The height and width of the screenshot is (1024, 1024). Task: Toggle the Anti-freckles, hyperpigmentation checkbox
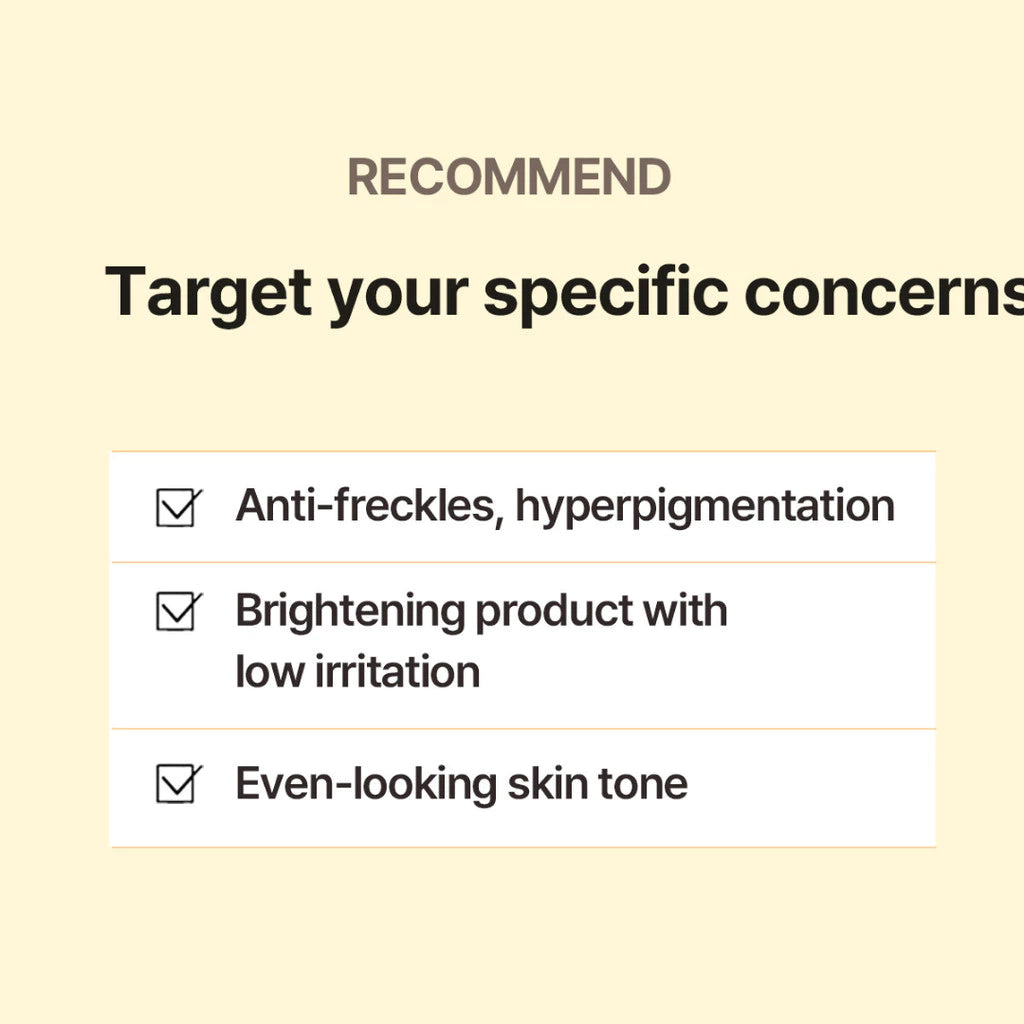177,507
